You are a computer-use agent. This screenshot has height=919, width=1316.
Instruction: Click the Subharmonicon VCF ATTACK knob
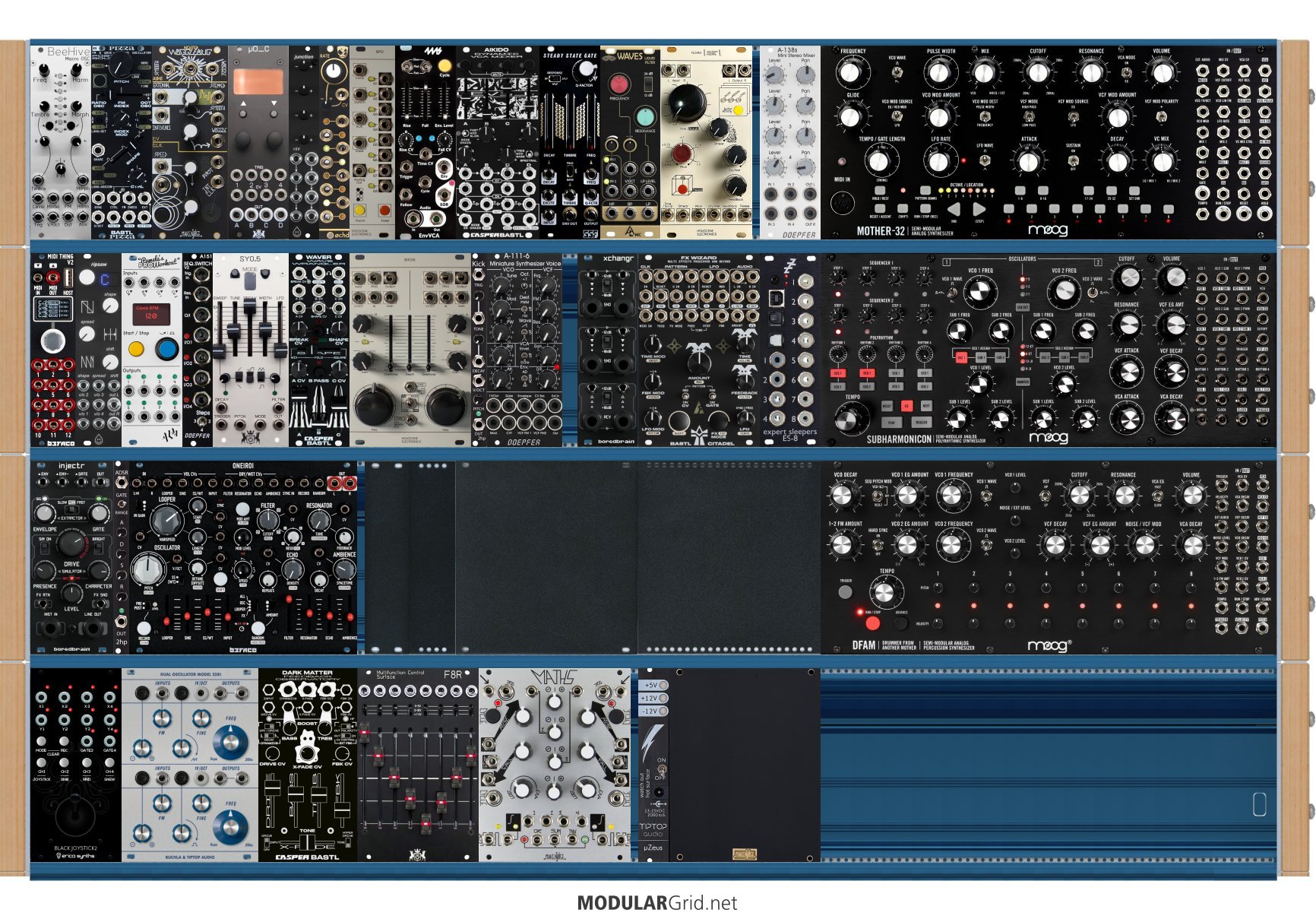[x=1127, y=373]
